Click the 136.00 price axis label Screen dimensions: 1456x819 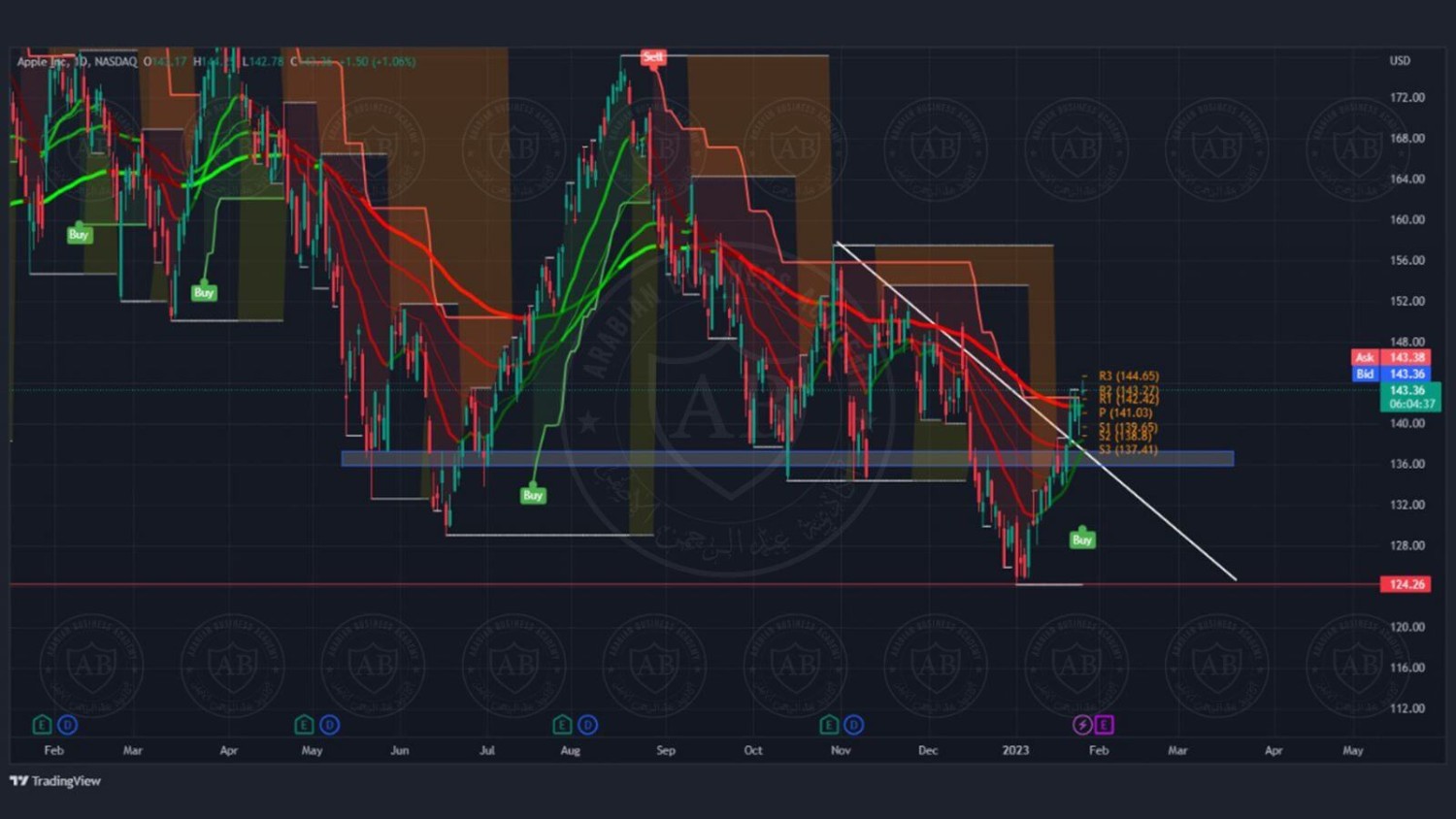click(1406, 464)
